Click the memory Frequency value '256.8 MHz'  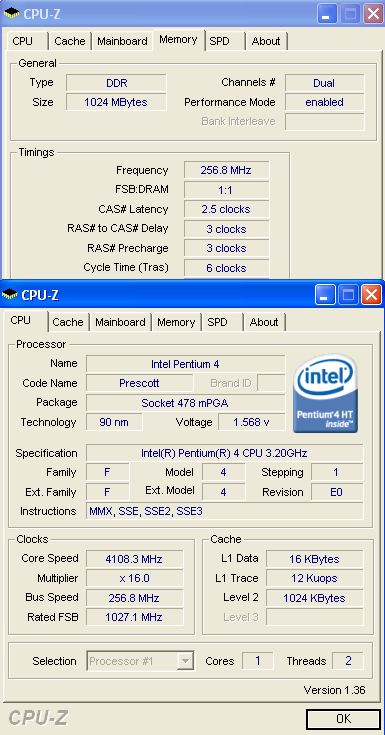[x=226, y=170]
